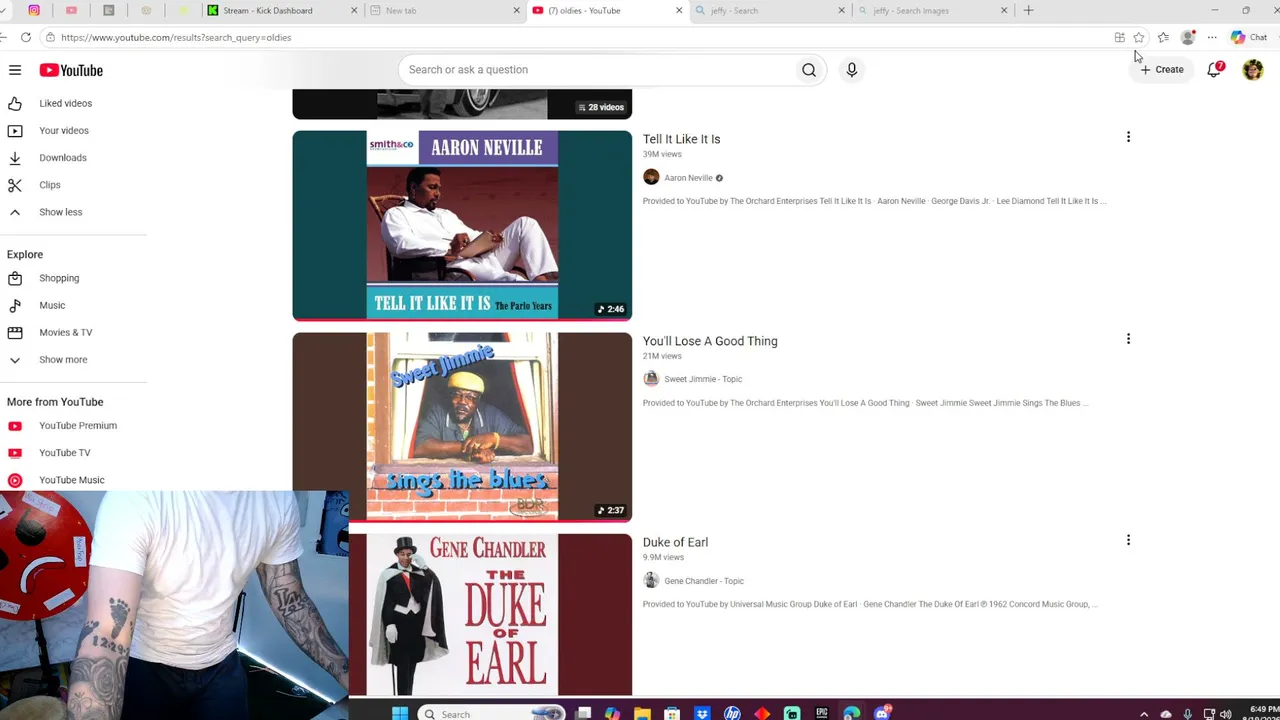Open Tell It Like It Is title

point(681,139)
